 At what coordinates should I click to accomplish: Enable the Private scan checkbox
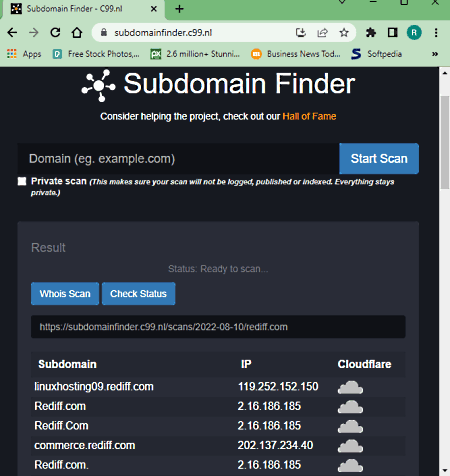22,181
